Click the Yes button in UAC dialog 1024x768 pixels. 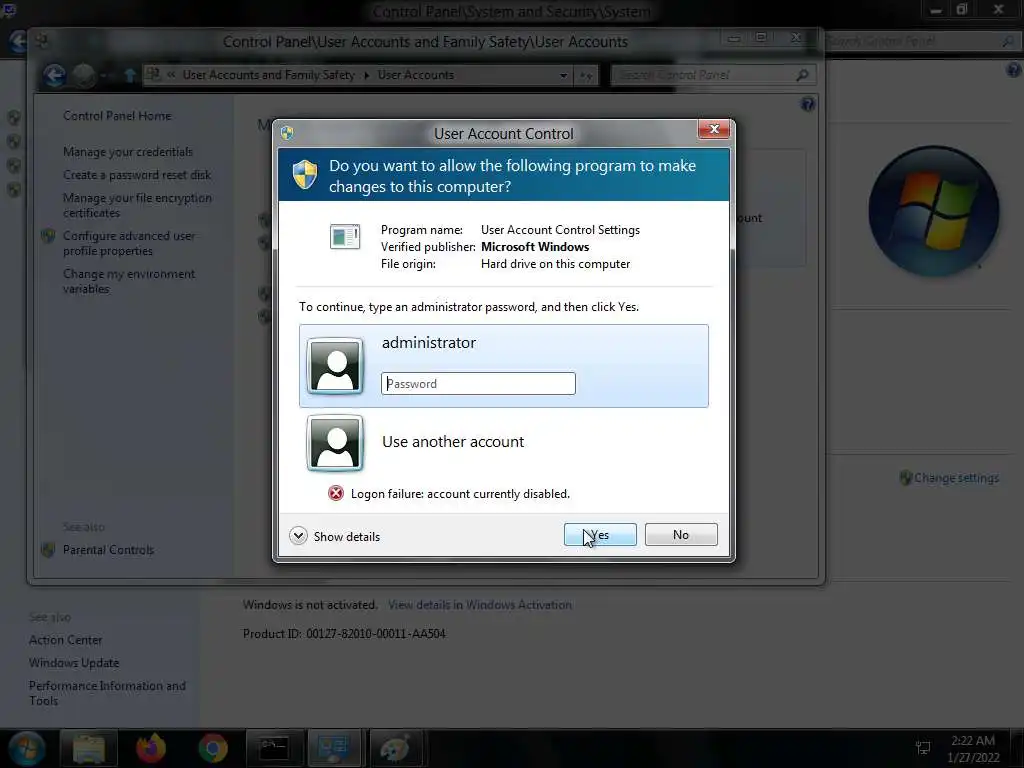[x=600, y=534]
